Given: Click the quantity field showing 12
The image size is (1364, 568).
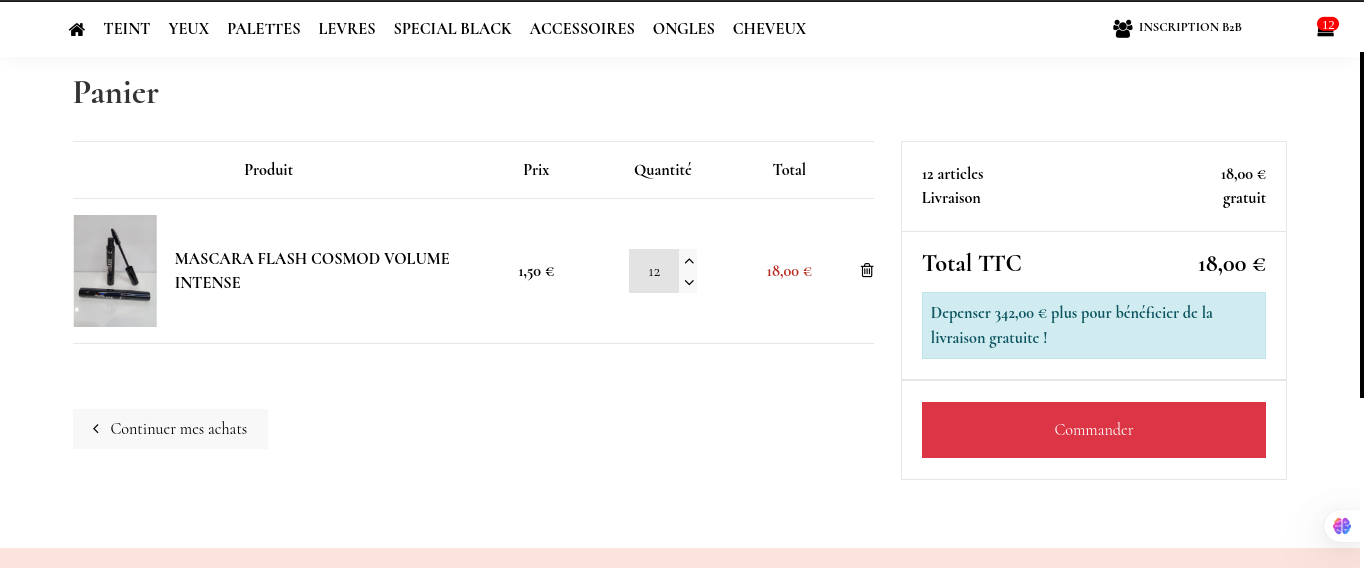Looking at the screenshot, I should pyautogui.click(x=654, y=271).
